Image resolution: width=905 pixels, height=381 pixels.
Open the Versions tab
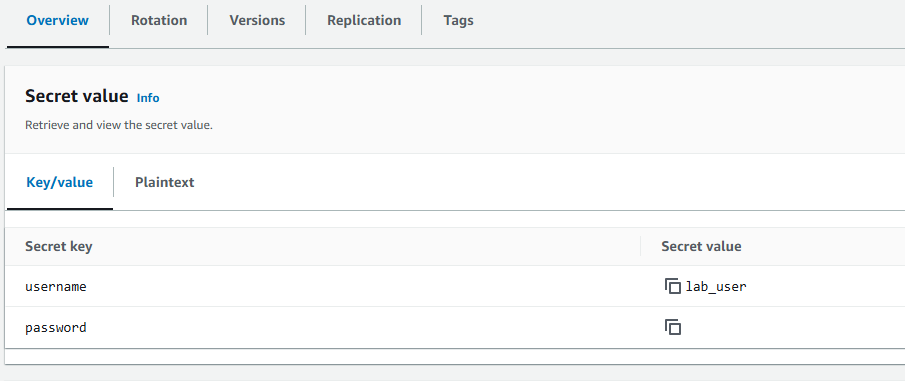point(257,20)
